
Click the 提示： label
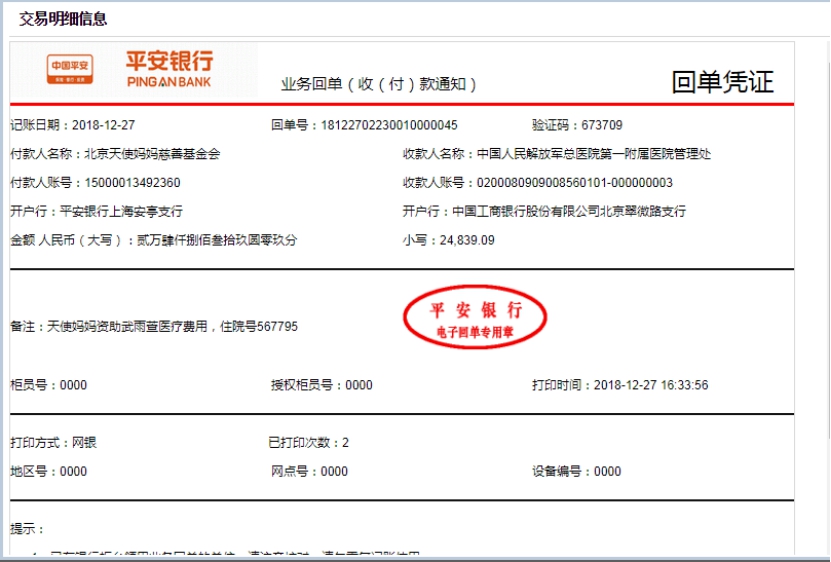point(27,529)
